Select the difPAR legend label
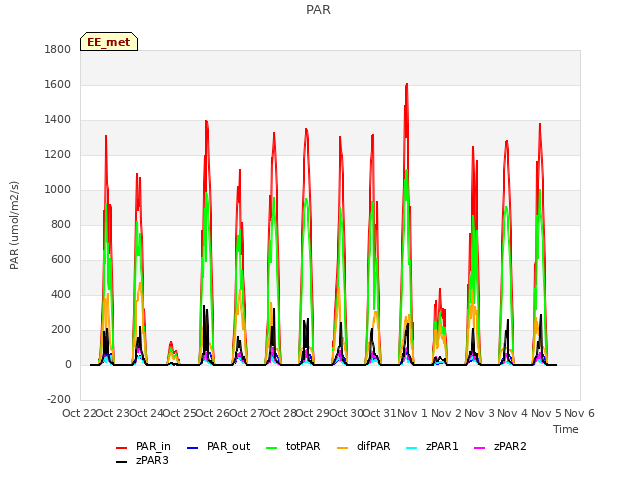Viewport: 640px width, 480px height. 373,447
